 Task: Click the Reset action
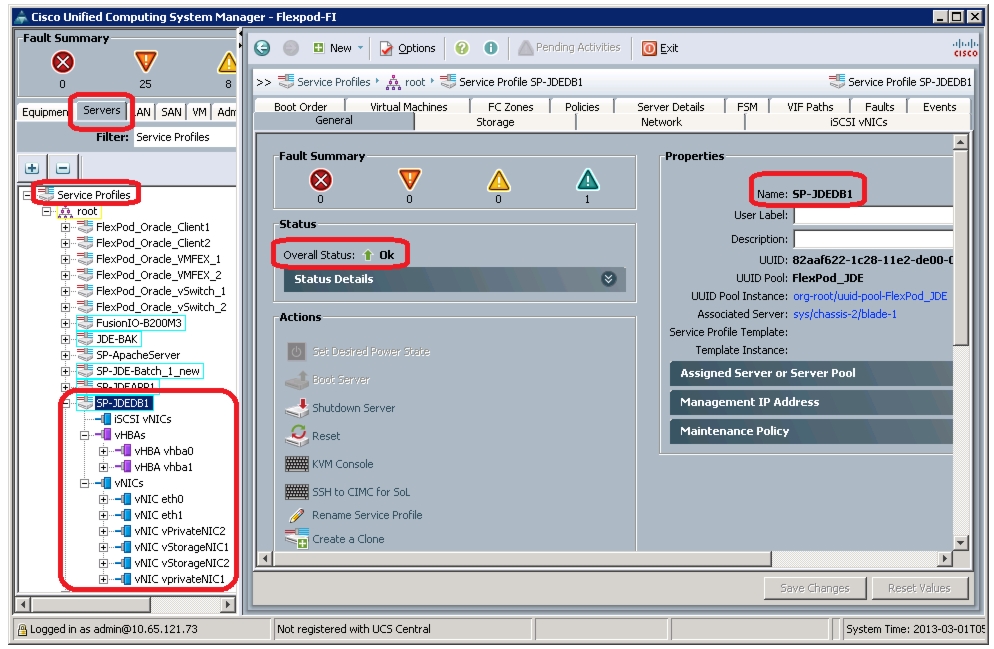313,435
